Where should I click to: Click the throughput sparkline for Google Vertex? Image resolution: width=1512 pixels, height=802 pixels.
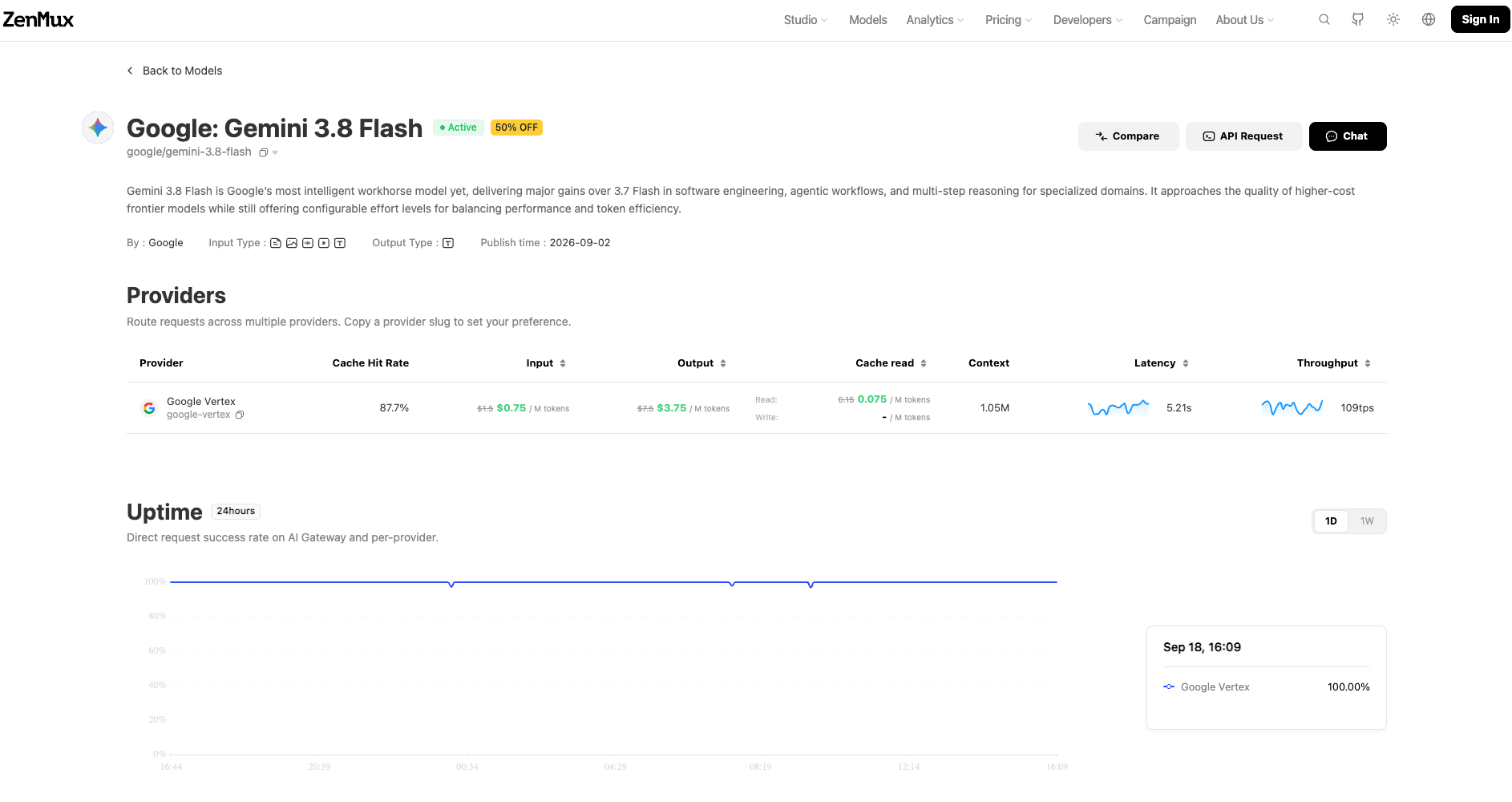(x=1292, y=407)
